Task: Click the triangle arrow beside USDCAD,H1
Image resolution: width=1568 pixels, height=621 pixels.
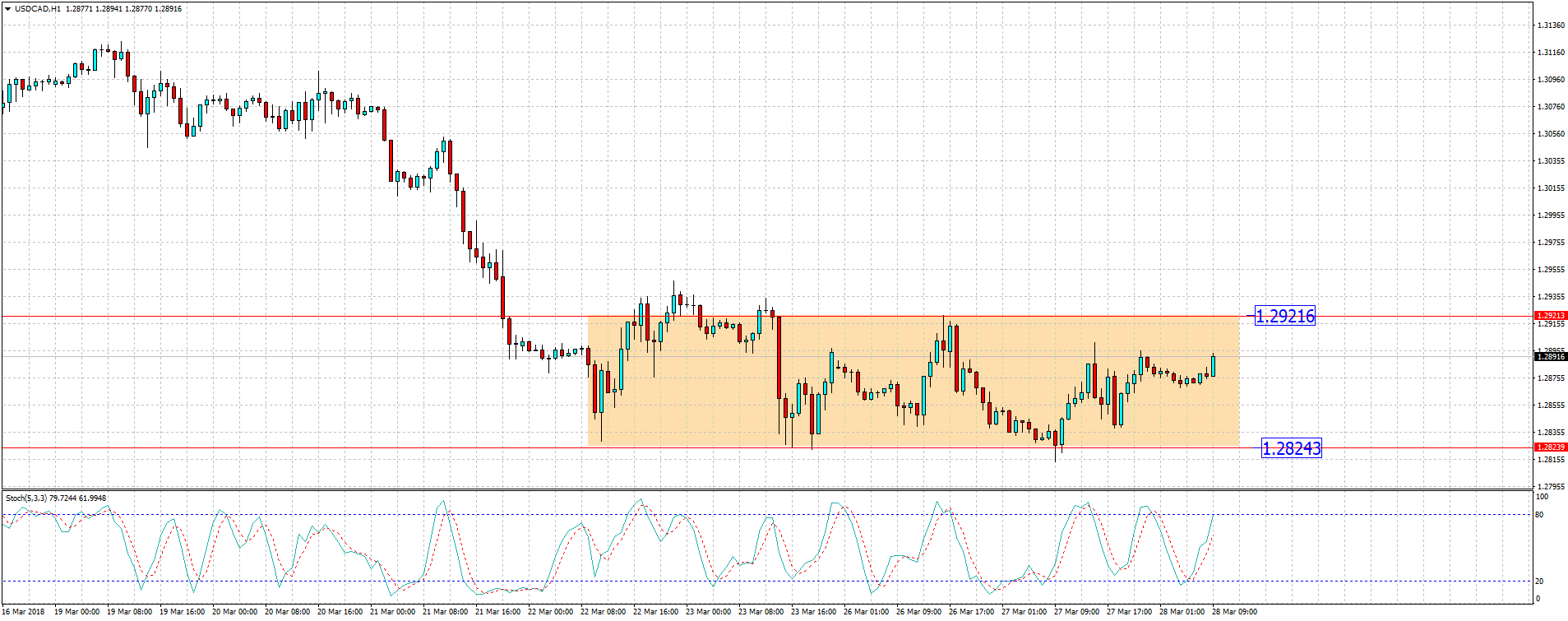Action: (x=7, y=9)
